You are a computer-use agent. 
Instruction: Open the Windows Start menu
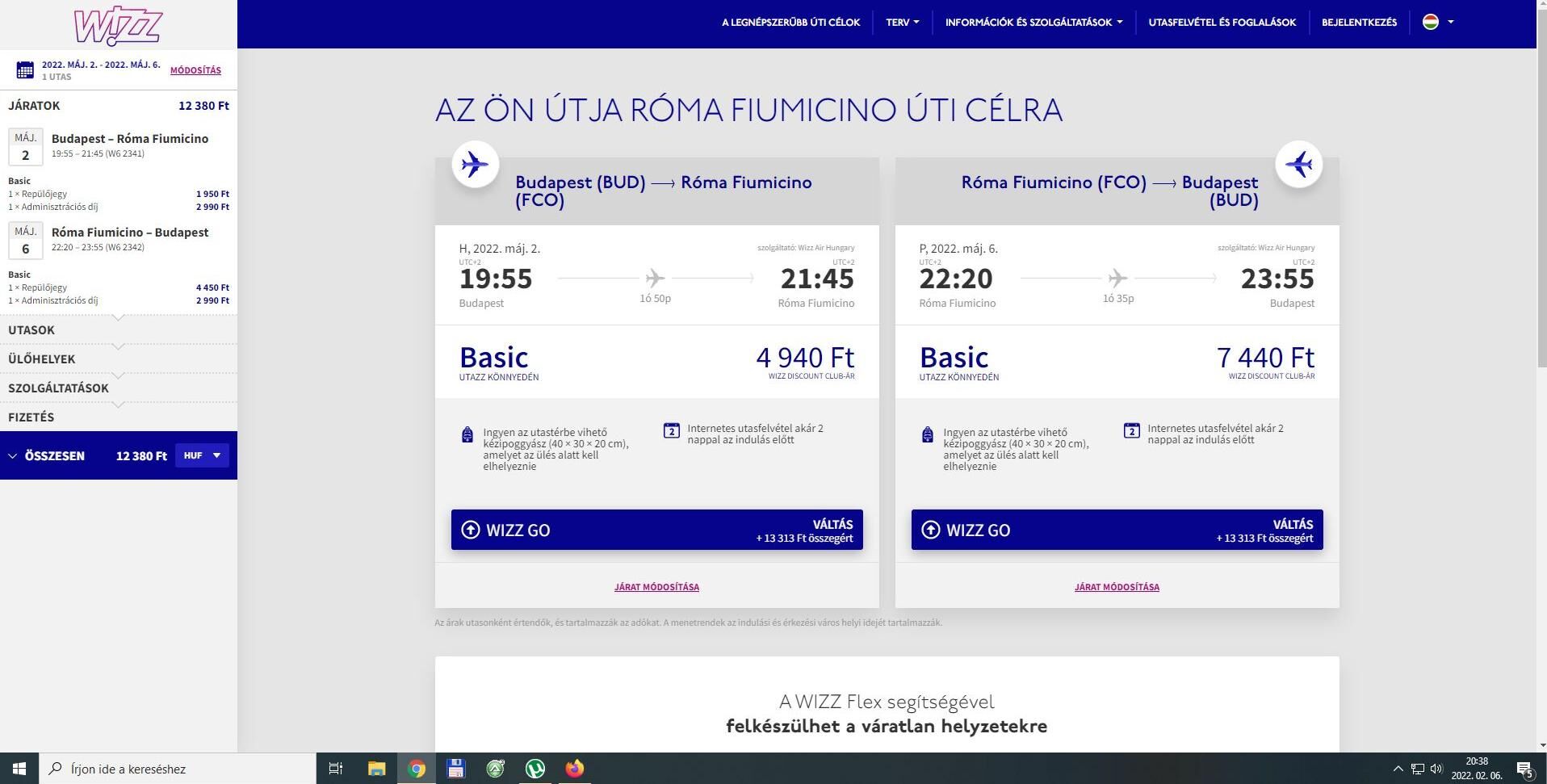(19, 769)
